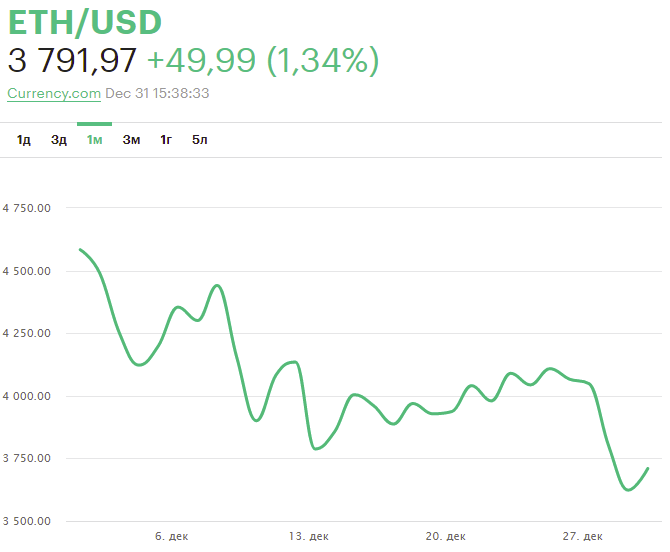The height and width of the screenshot is (552, 670).
Task: Click the Dec 31 15:38:33 timestamp
Action: pos(157,93)
